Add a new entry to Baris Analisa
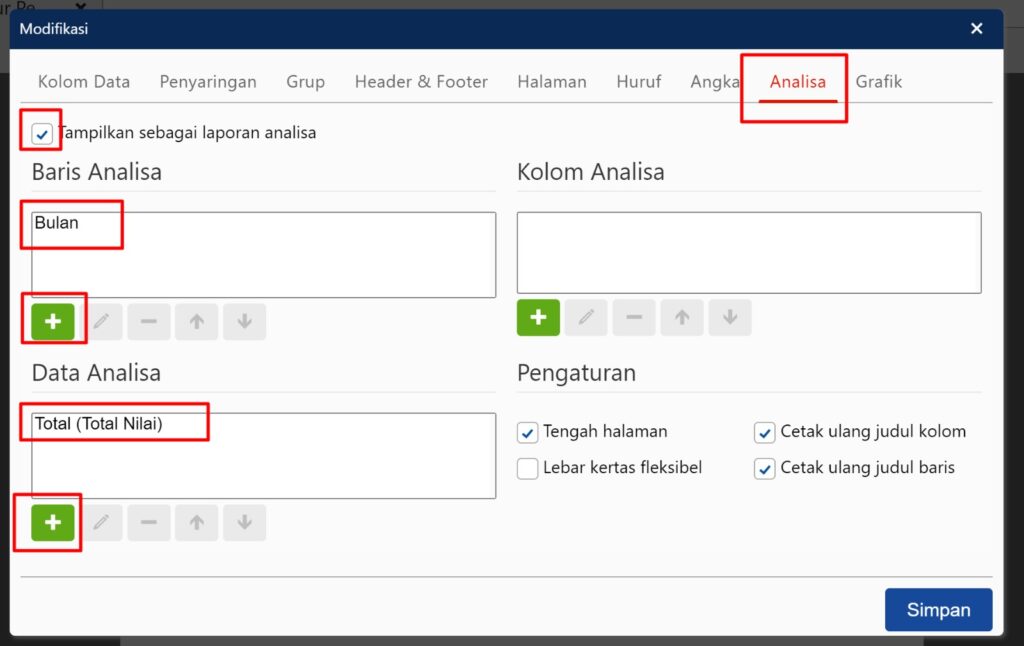Image resolution: width=1024 pixels, height=646 pixels. (53, 321)
